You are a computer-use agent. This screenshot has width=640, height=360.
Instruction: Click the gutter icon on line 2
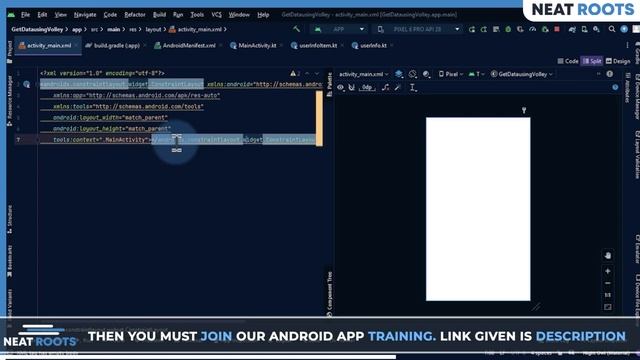point(27,84)
